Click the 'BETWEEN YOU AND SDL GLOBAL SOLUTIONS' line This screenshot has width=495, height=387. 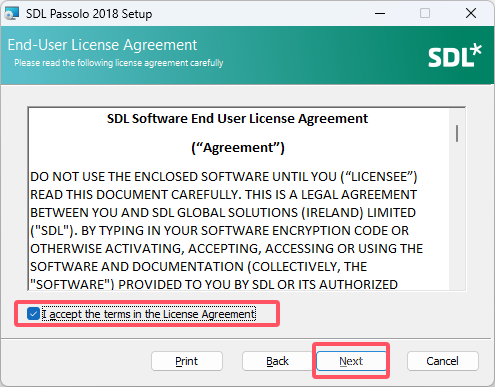pos(223,213)
